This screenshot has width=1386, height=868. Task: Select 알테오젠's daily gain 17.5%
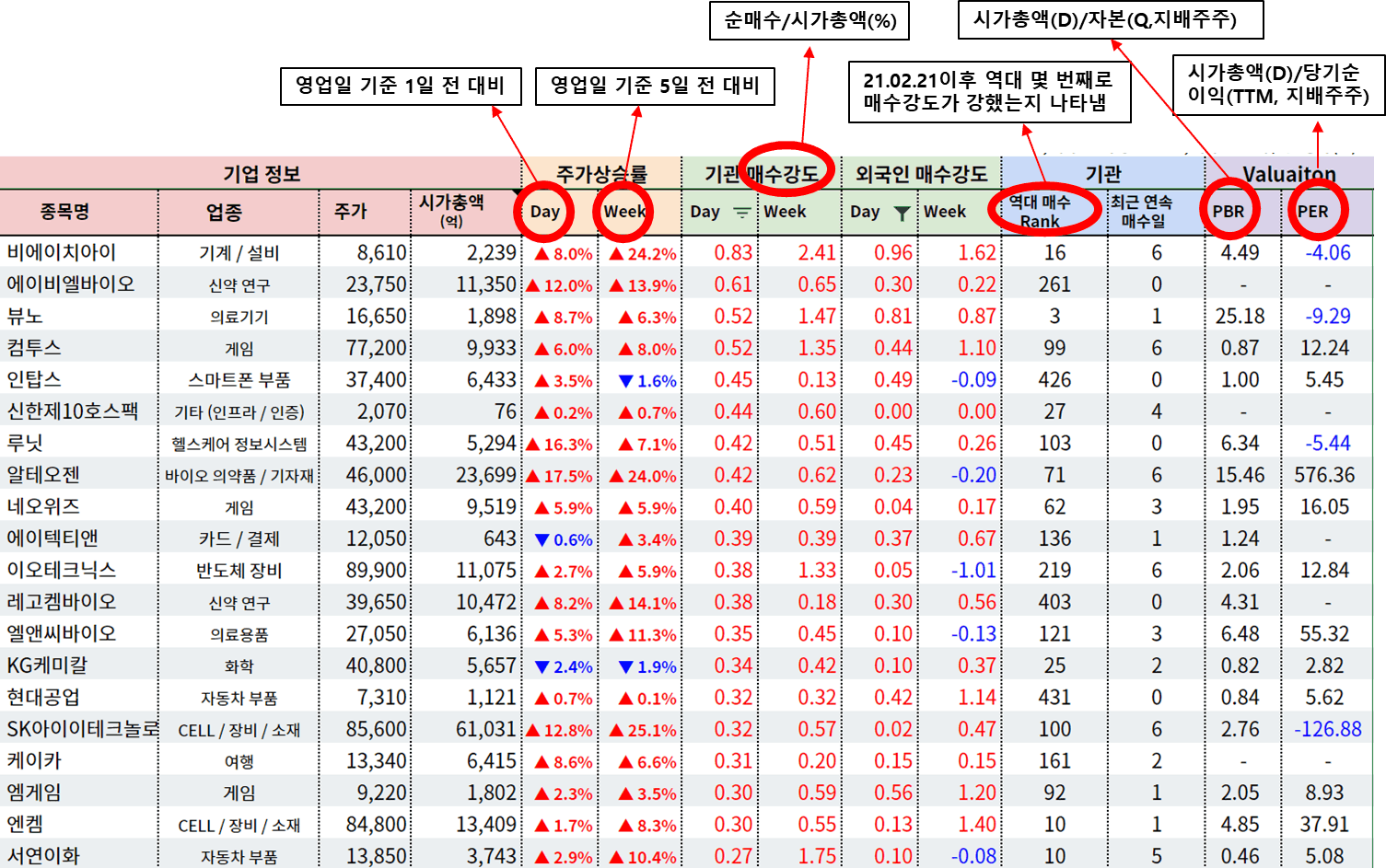[559, 476]
